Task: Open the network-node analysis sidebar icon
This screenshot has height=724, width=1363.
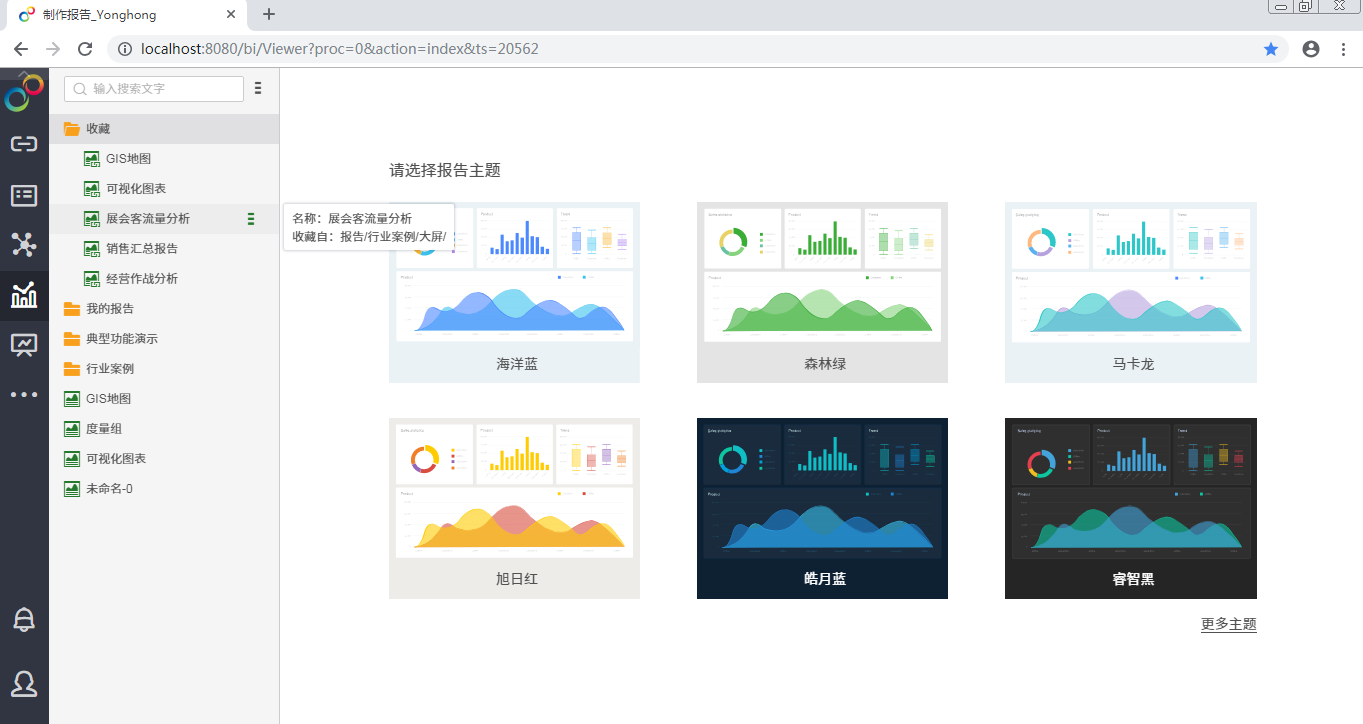Action: (24, 245)
